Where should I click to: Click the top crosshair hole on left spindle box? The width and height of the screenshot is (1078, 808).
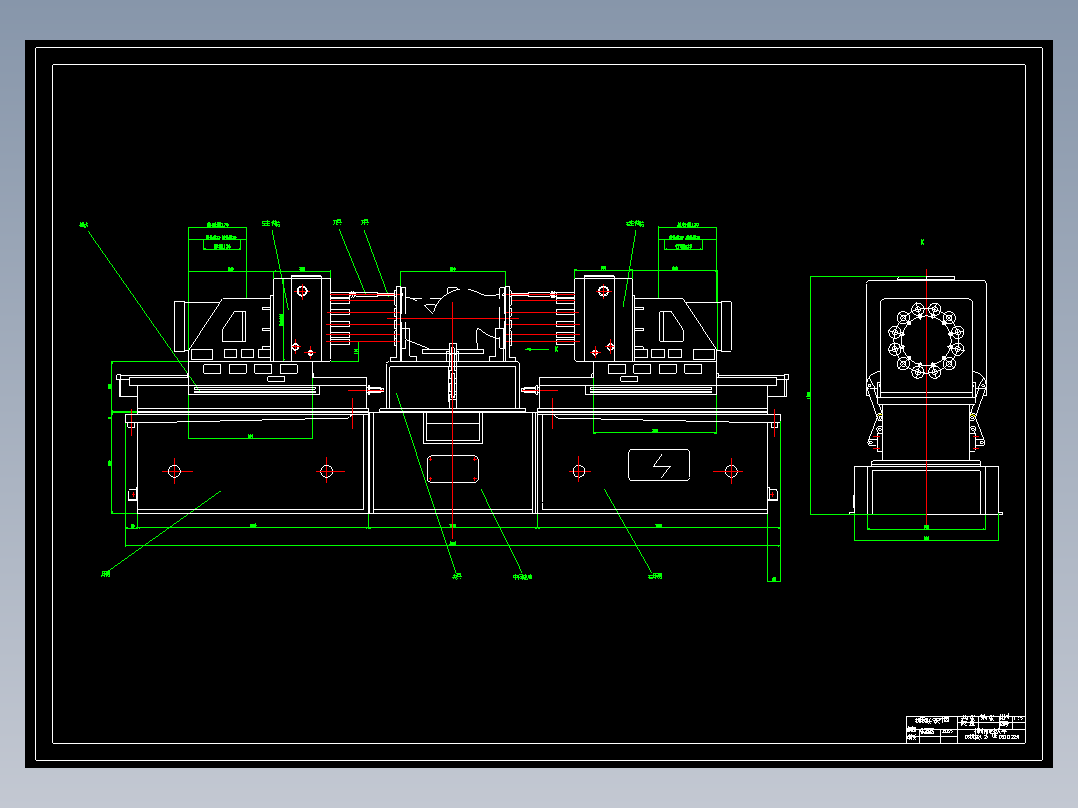(302, 291)
